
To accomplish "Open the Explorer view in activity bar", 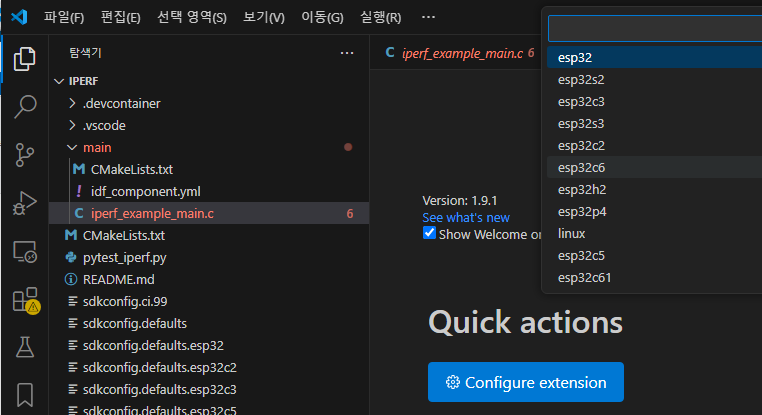I will point(24,59).
